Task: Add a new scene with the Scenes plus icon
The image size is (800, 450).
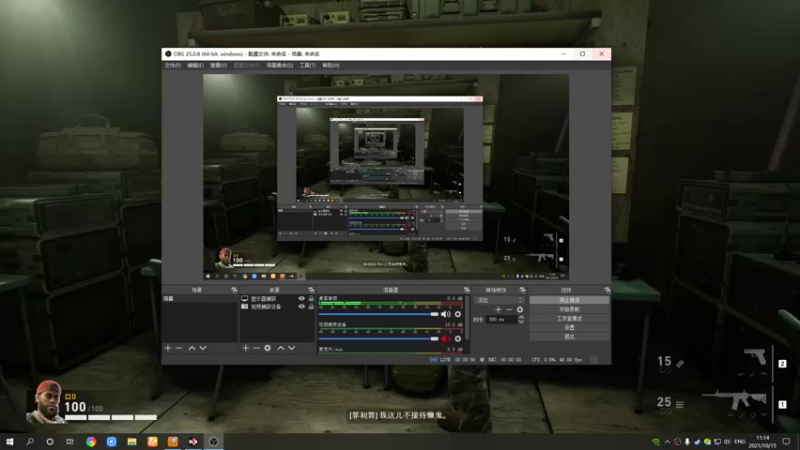Action: coord(168,348)
